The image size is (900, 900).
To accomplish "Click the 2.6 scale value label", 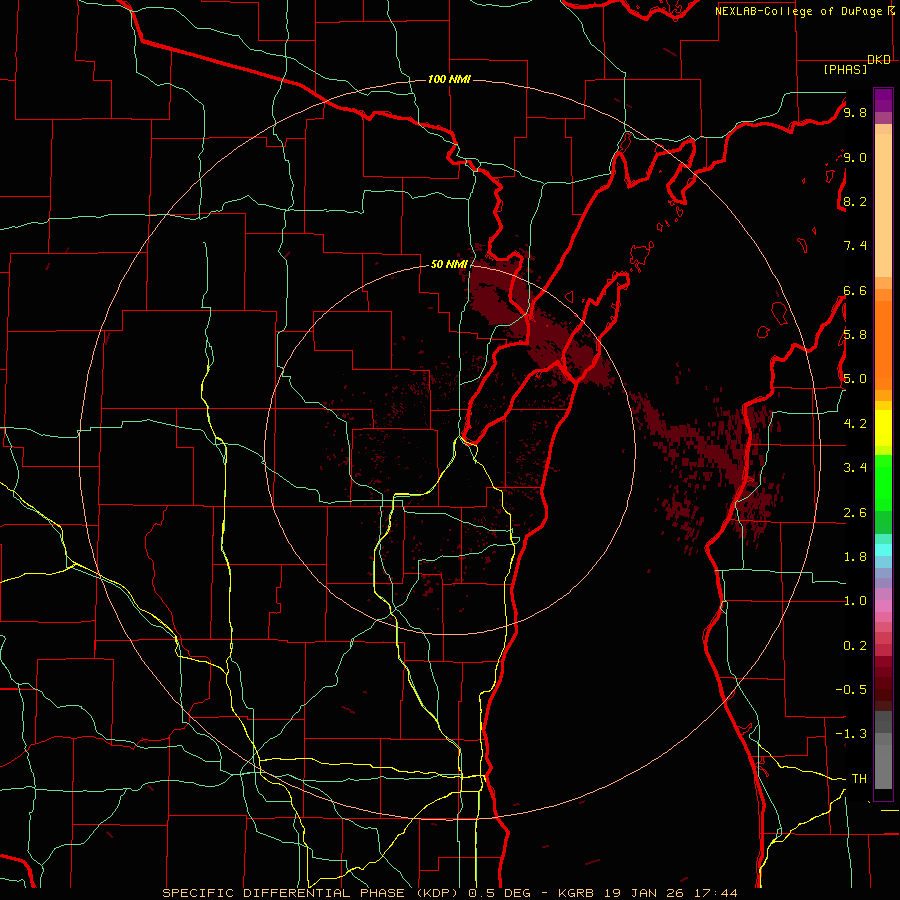I will pos(855,513).
